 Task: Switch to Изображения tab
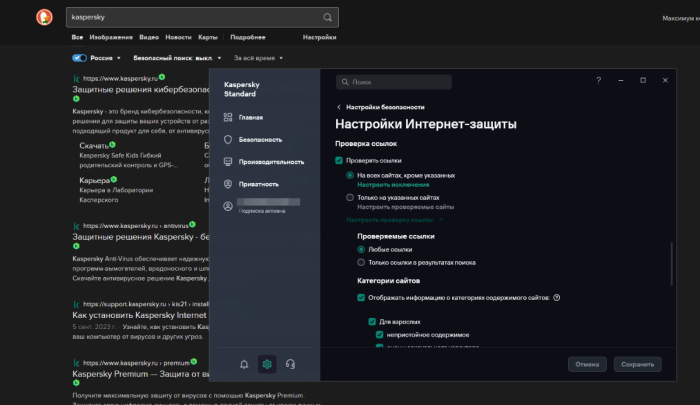(x=111, y=38)
